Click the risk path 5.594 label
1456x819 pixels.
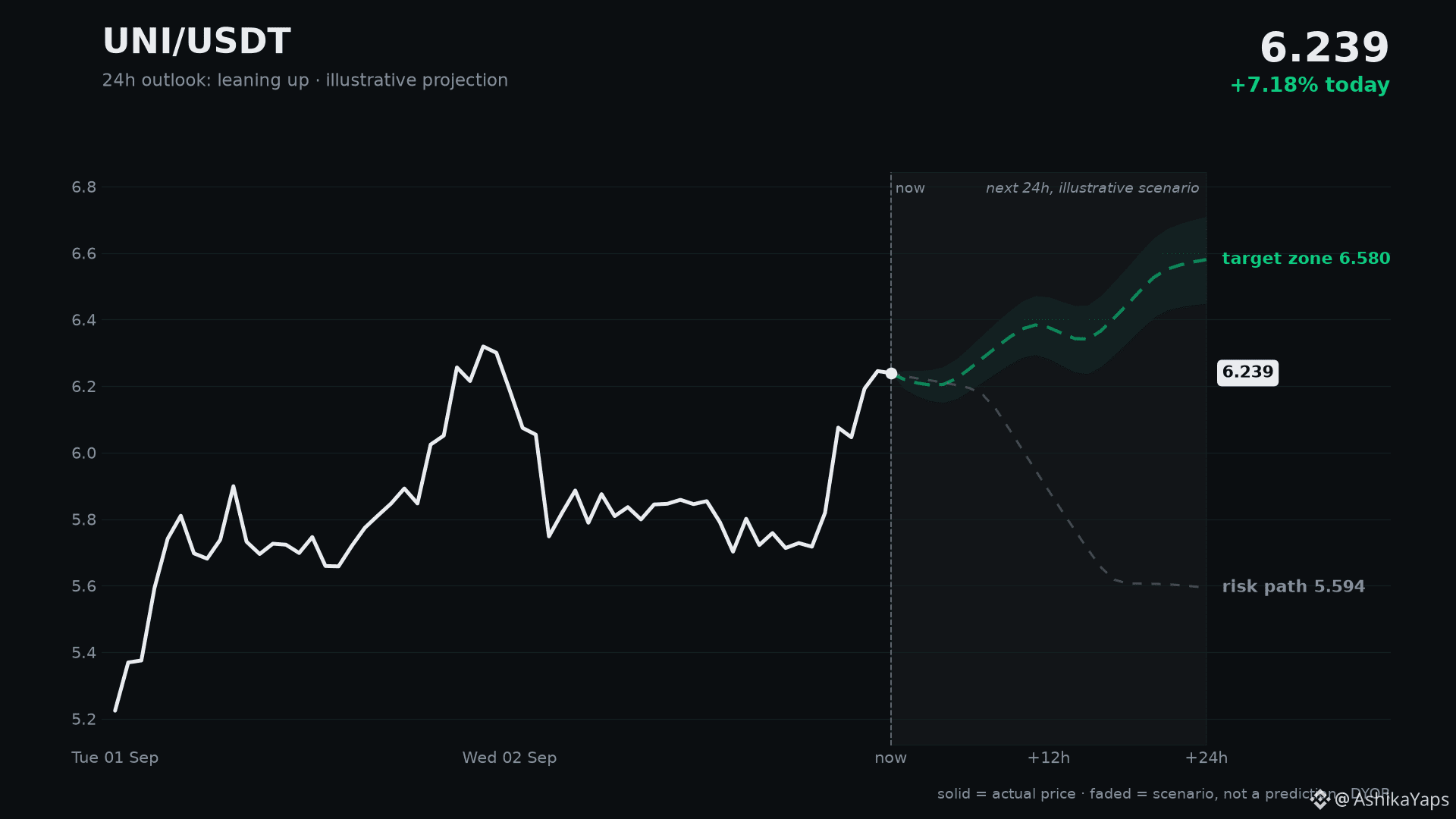1293,586
